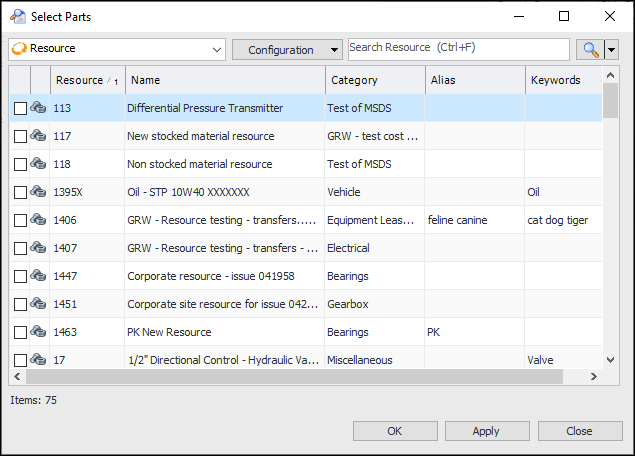Click the resource icon on row 113
635x456 pixels.
coord(39,108)
